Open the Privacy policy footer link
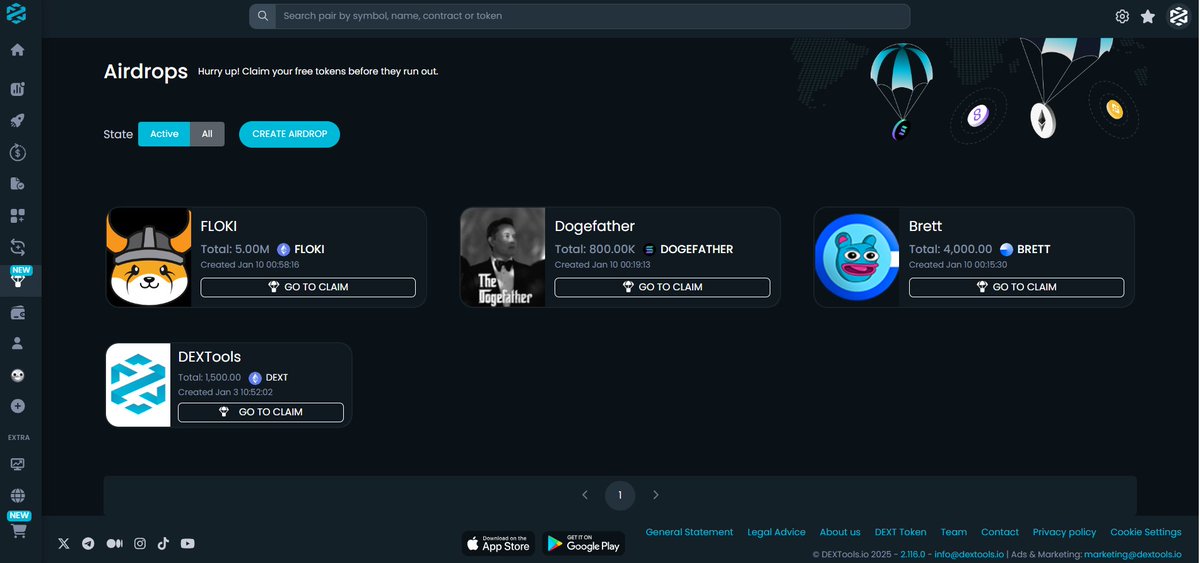Screen dimensions: 1200x563 1064,532
